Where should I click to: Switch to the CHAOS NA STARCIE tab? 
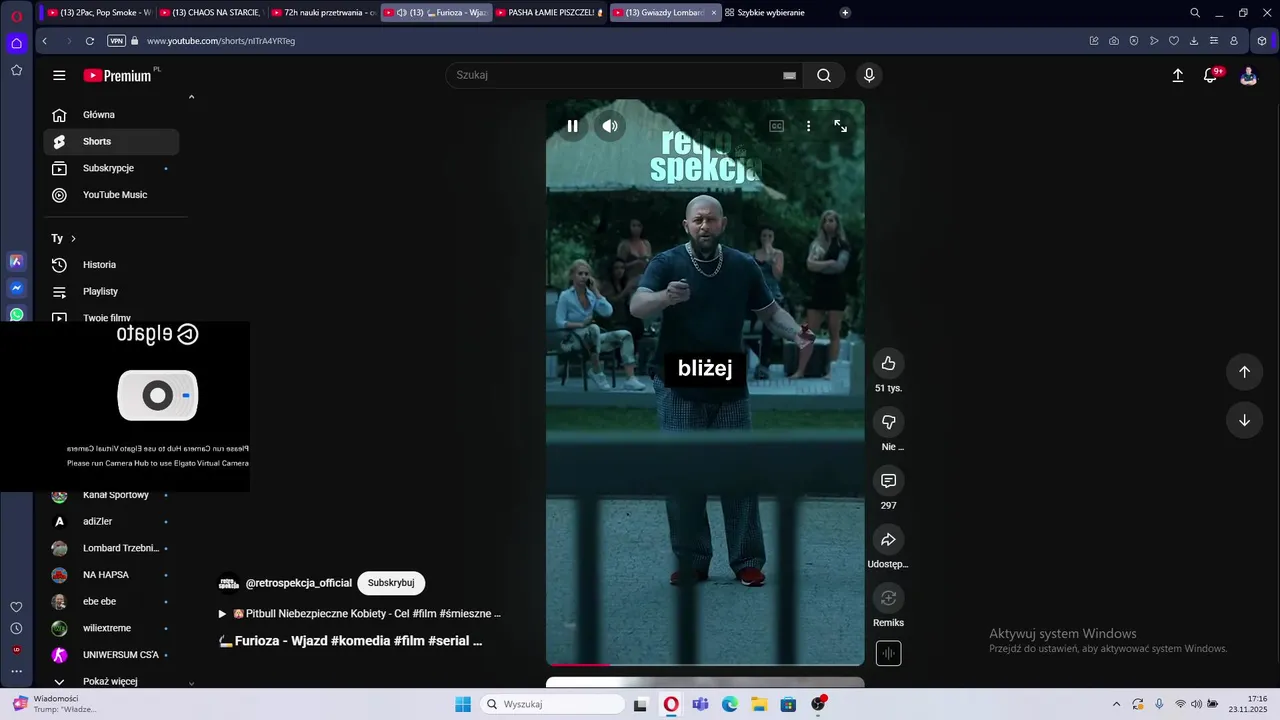pos(212,13)
